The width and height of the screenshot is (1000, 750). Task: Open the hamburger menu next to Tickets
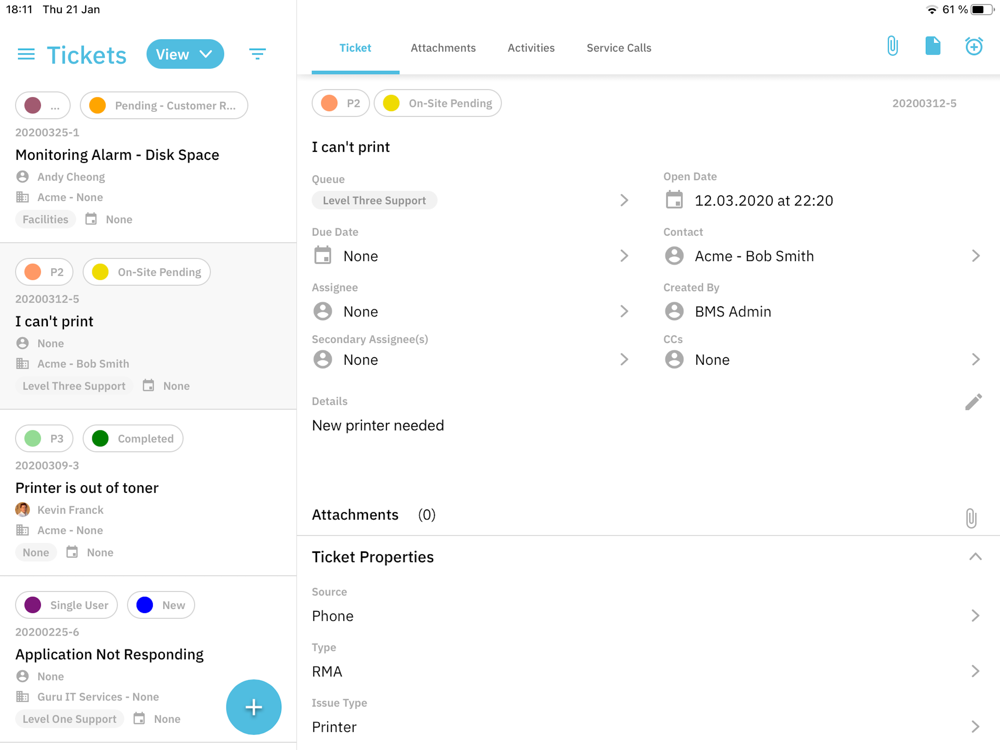[x=26, y=54]
